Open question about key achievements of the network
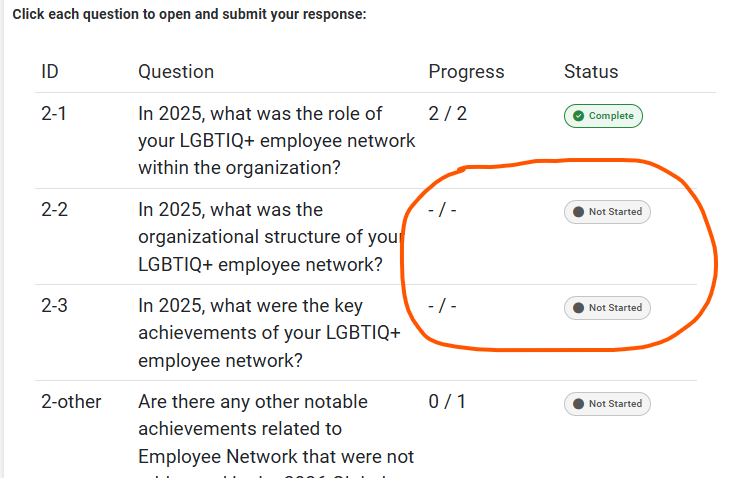 [x=270, y=333]
